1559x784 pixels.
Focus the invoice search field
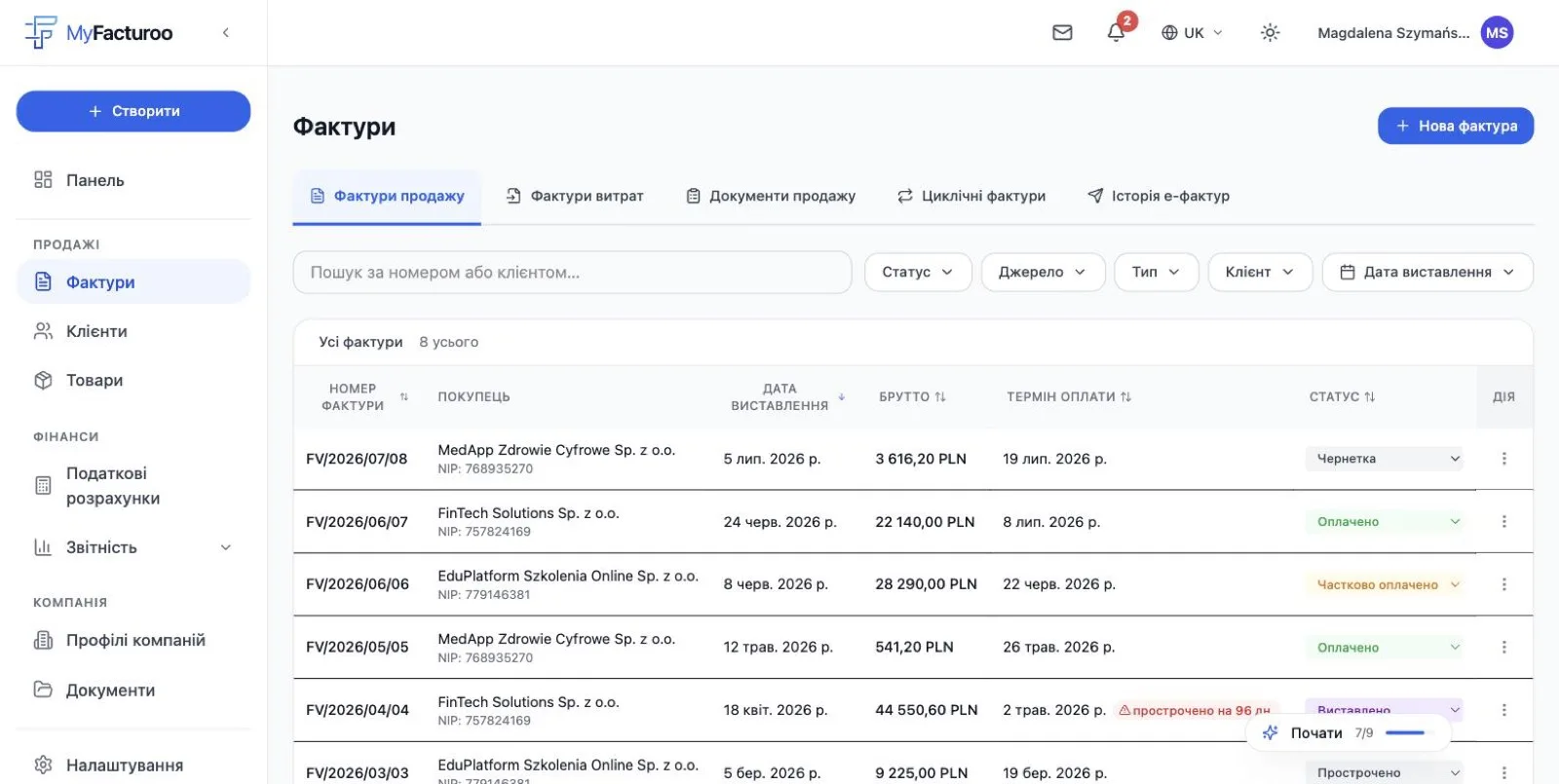[x=573, y=273]
